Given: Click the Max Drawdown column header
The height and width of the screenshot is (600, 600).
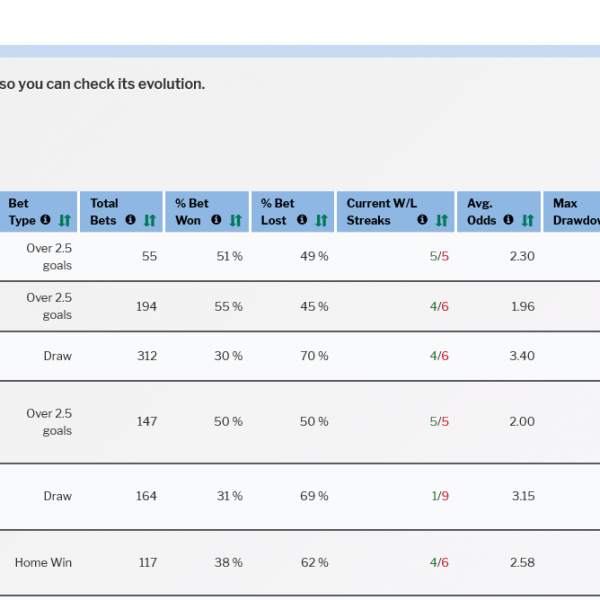Looking at the screenshot, I should coord(574,211).
